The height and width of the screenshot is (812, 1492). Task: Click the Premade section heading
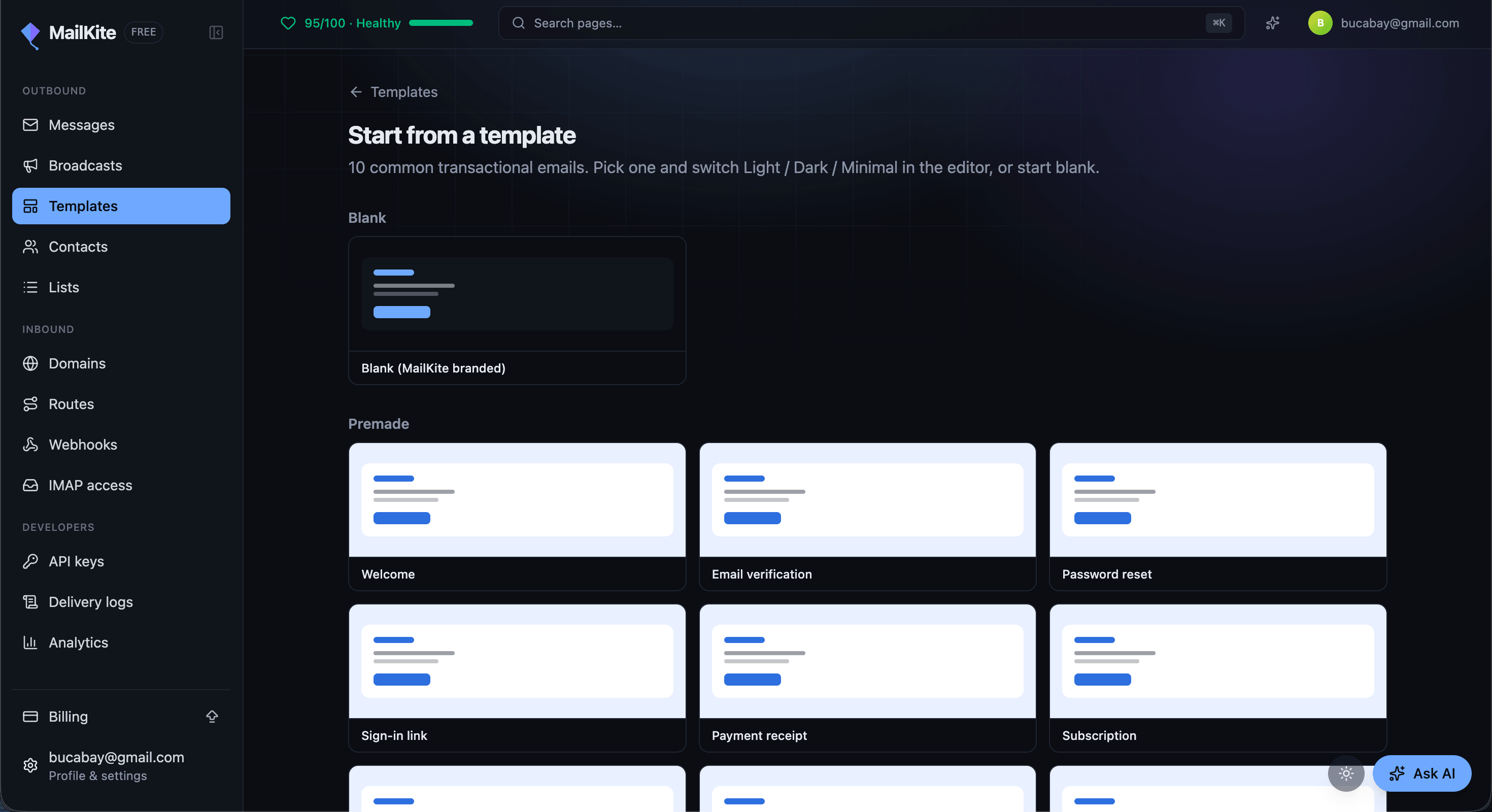tap(378, 424)
